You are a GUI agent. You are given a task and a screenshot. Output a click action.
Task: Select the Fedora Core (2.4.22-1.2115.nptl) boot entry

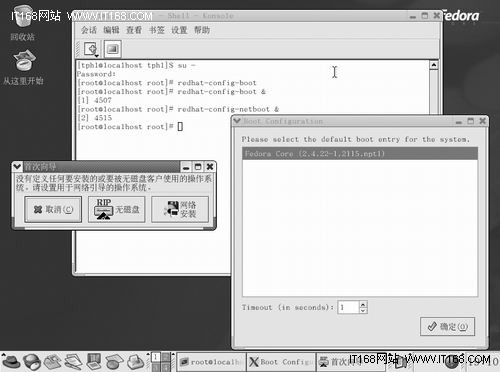pos(360,154)
